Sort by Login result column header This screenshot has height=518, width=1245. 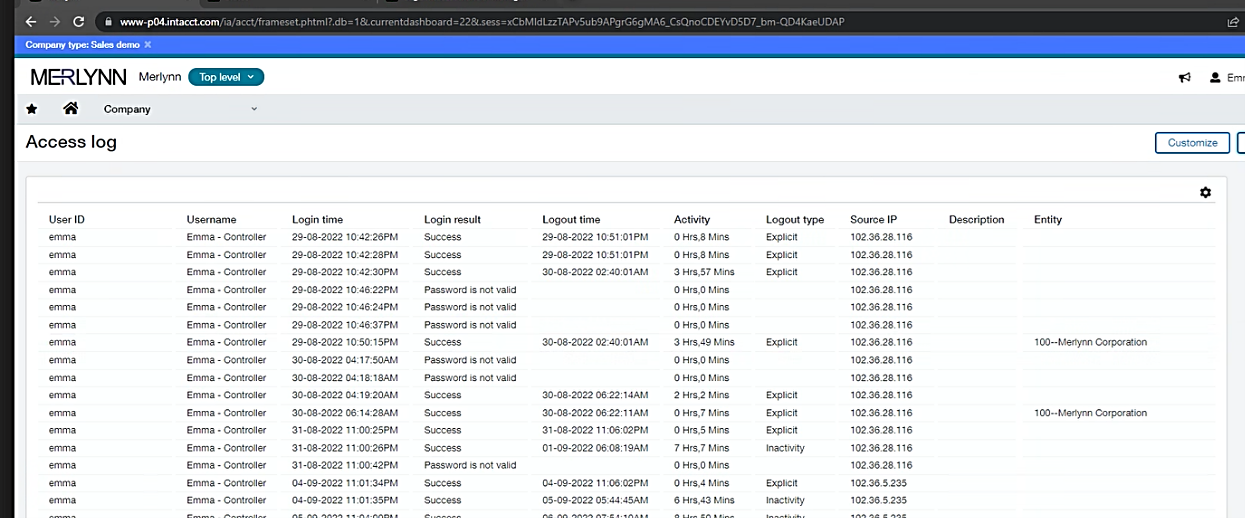pyautogui.click(x=452, y=219)
